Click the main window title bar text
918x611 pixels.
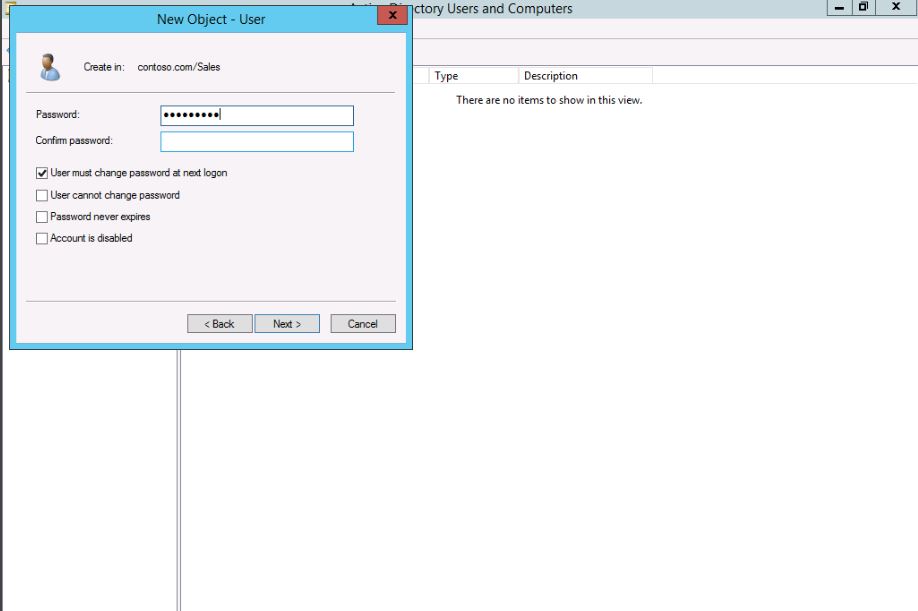tap(500, 9)
